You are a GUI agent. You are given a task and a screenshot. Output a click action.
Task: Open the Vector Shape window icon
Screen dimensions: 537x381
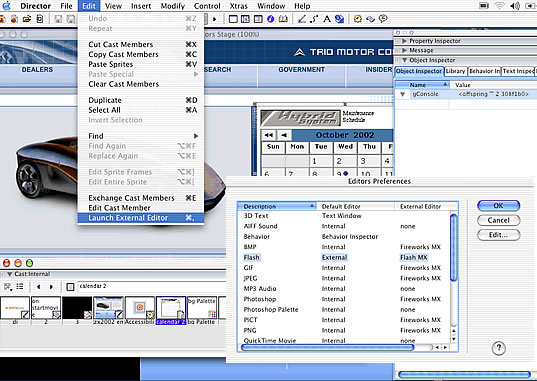pyautogui.click(x=314, y=19)
